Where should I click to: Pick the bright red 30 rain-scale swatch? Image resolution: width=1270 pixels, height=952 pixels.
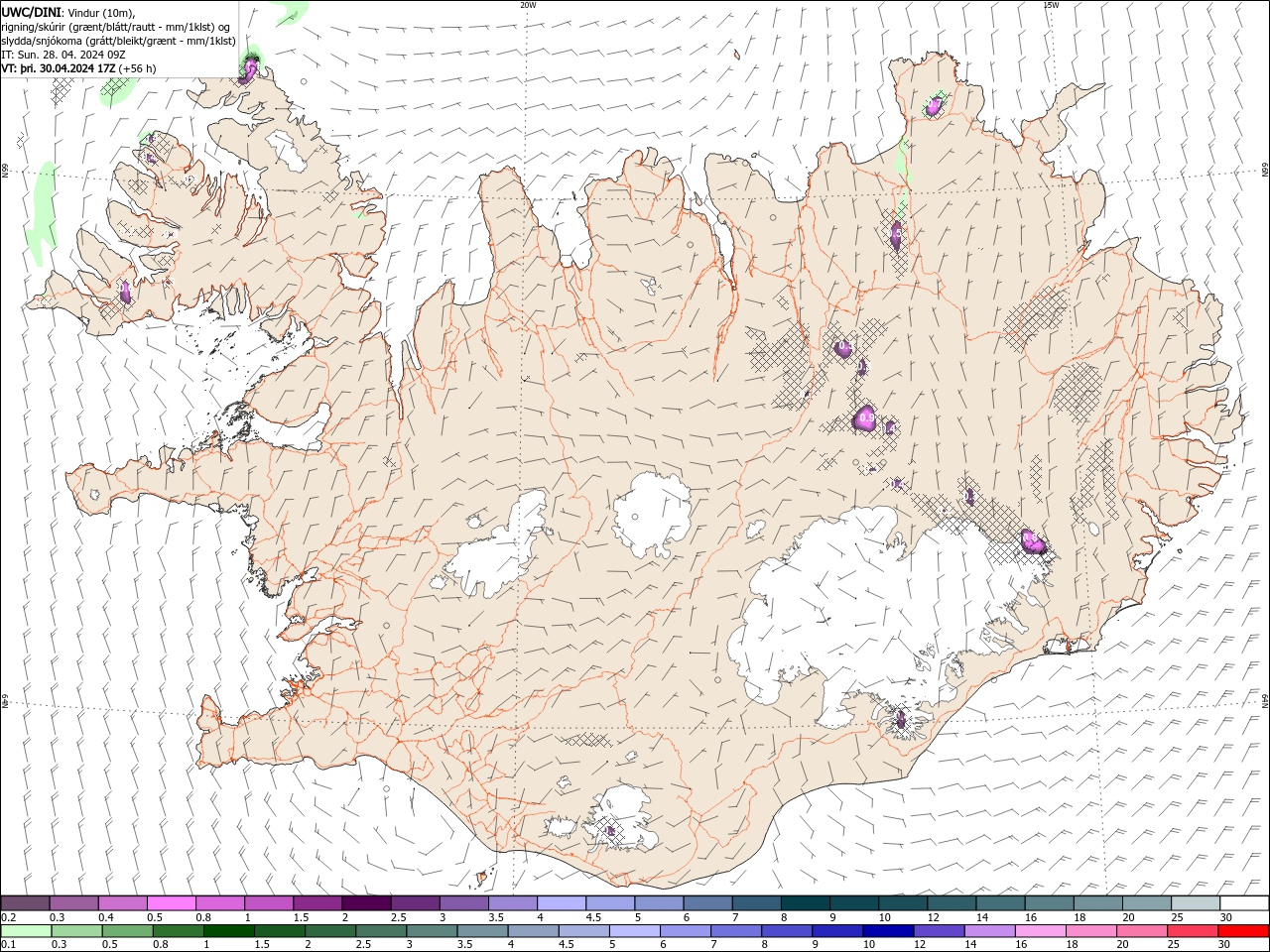(x=1243, y=930)
